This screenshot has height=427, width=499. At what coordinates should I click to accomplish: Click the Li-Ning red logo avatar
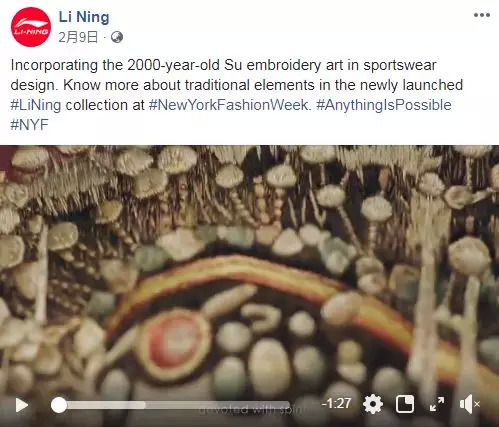(x=31, y=27)
